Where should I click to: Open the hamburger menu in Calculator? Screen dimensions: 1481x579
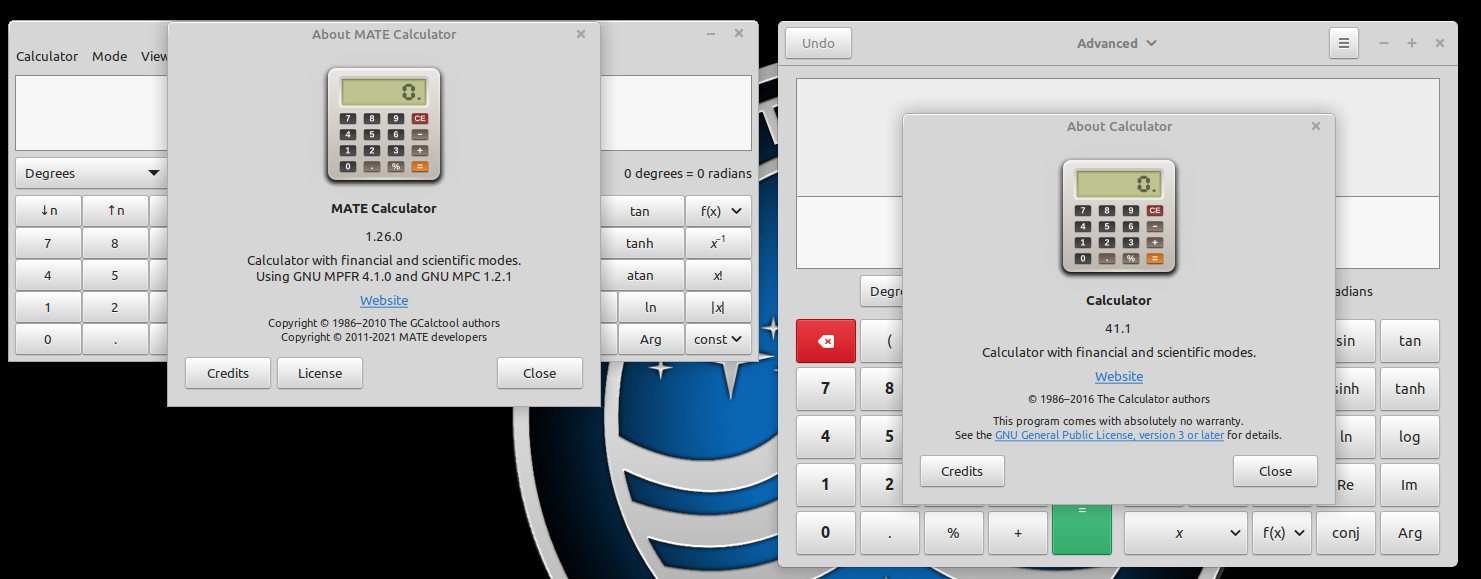1343,43
